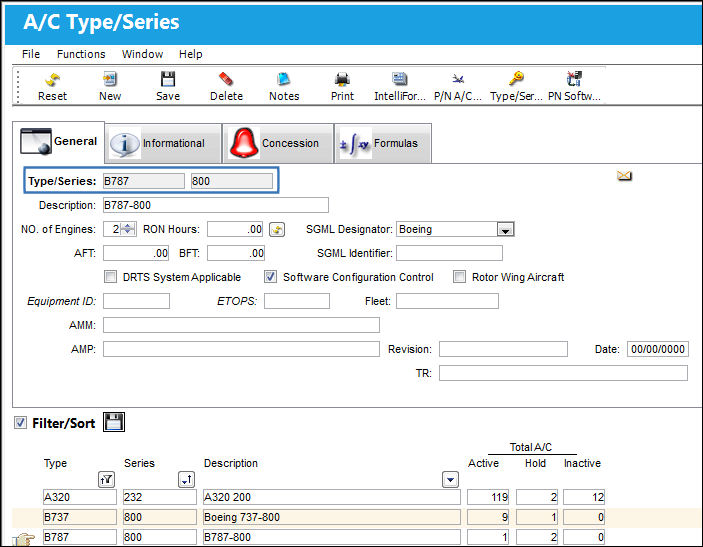
Task: Click the Description field B787-800
Action: coord(216,205)
